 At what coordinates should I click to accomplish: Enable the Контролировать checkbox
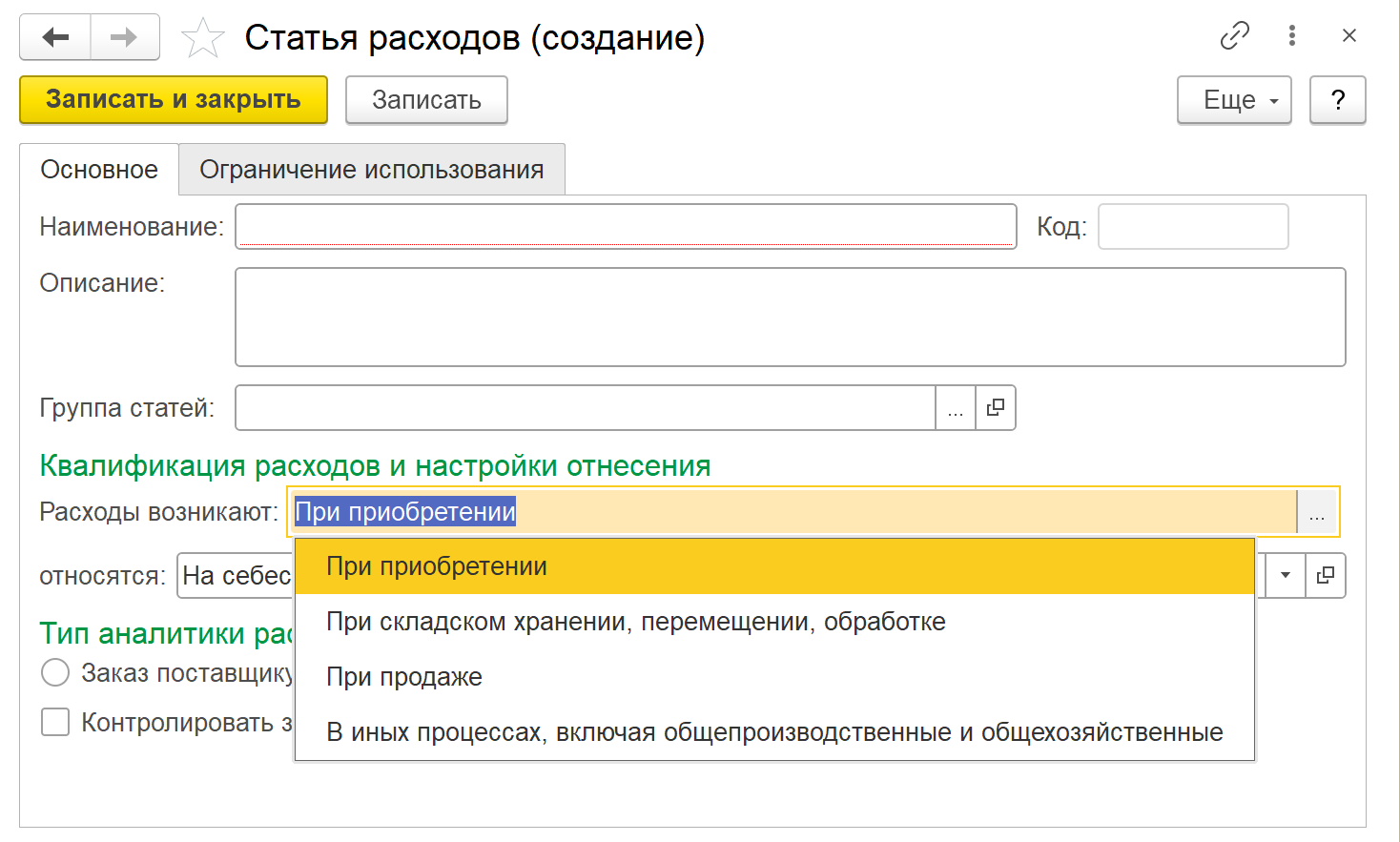pyautogui.click(x=55, y=722)
